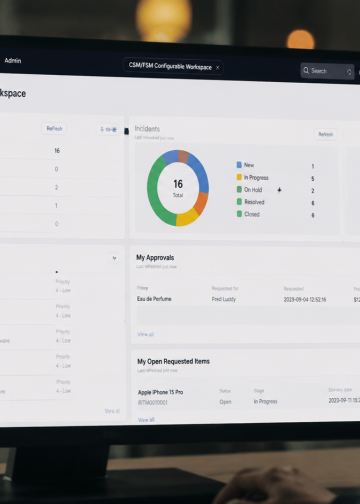360x504 pixels.
Task: Focus the Search input field
Action: click(x=327, y=71)
